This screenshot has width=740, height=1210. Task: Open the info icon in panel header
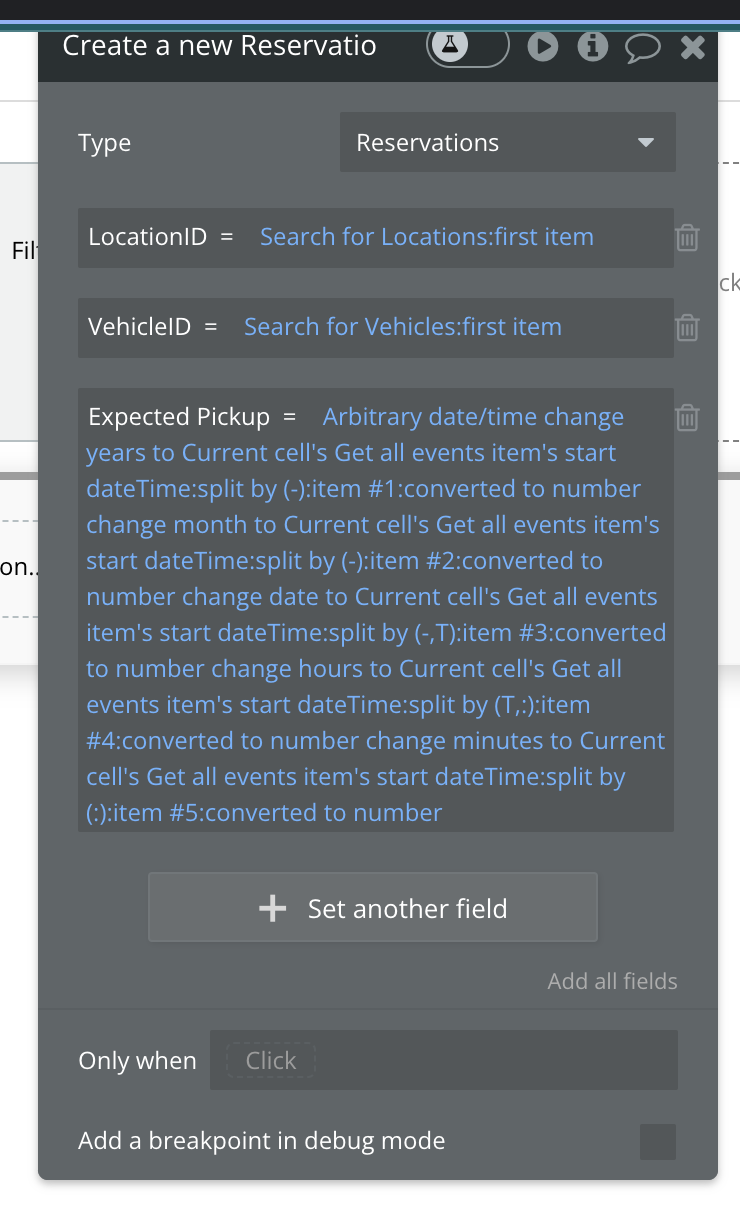click(x=593, y=46)
